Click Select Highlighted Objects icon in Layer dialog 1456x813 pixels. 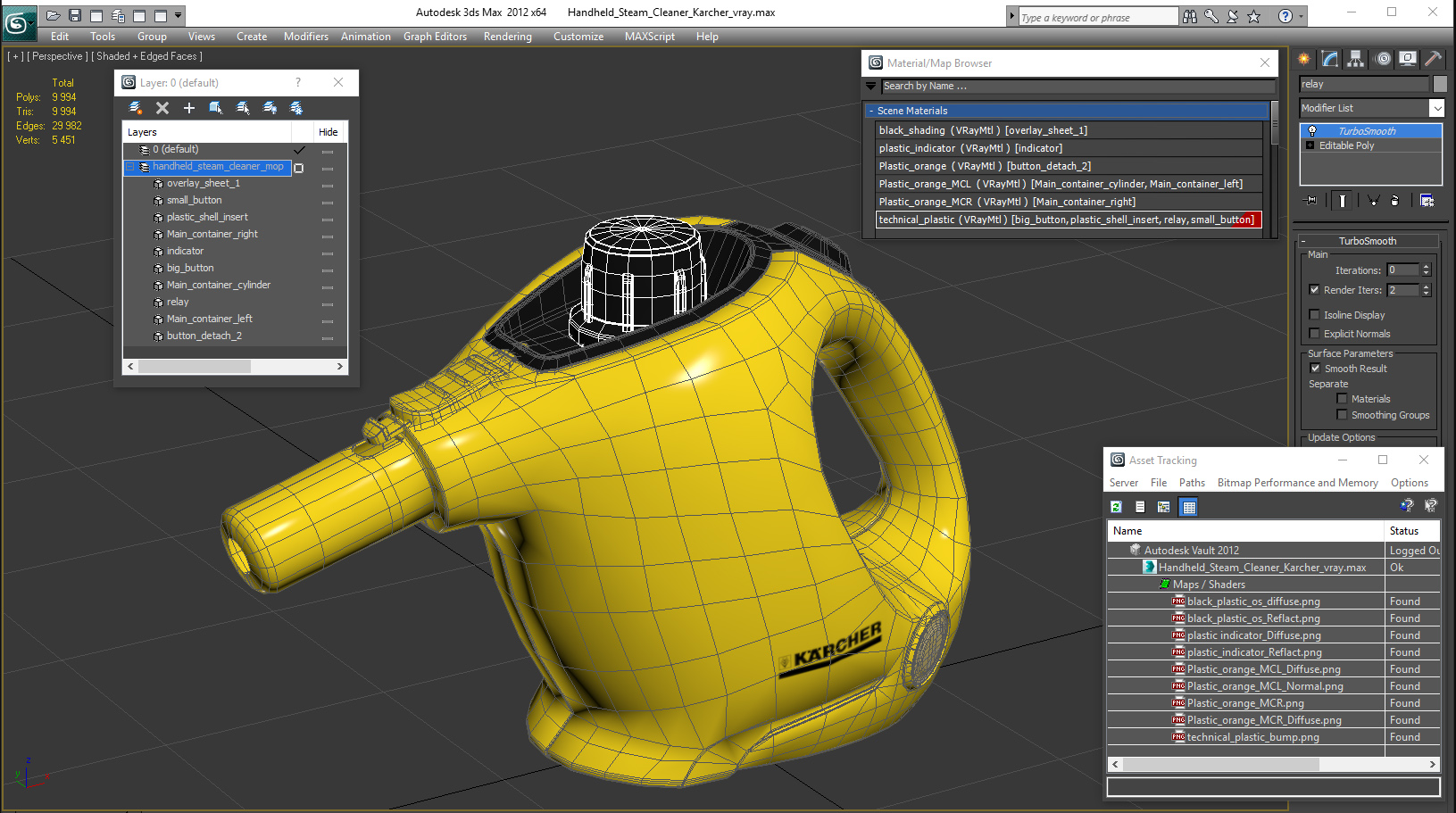(x=216, y=108)
